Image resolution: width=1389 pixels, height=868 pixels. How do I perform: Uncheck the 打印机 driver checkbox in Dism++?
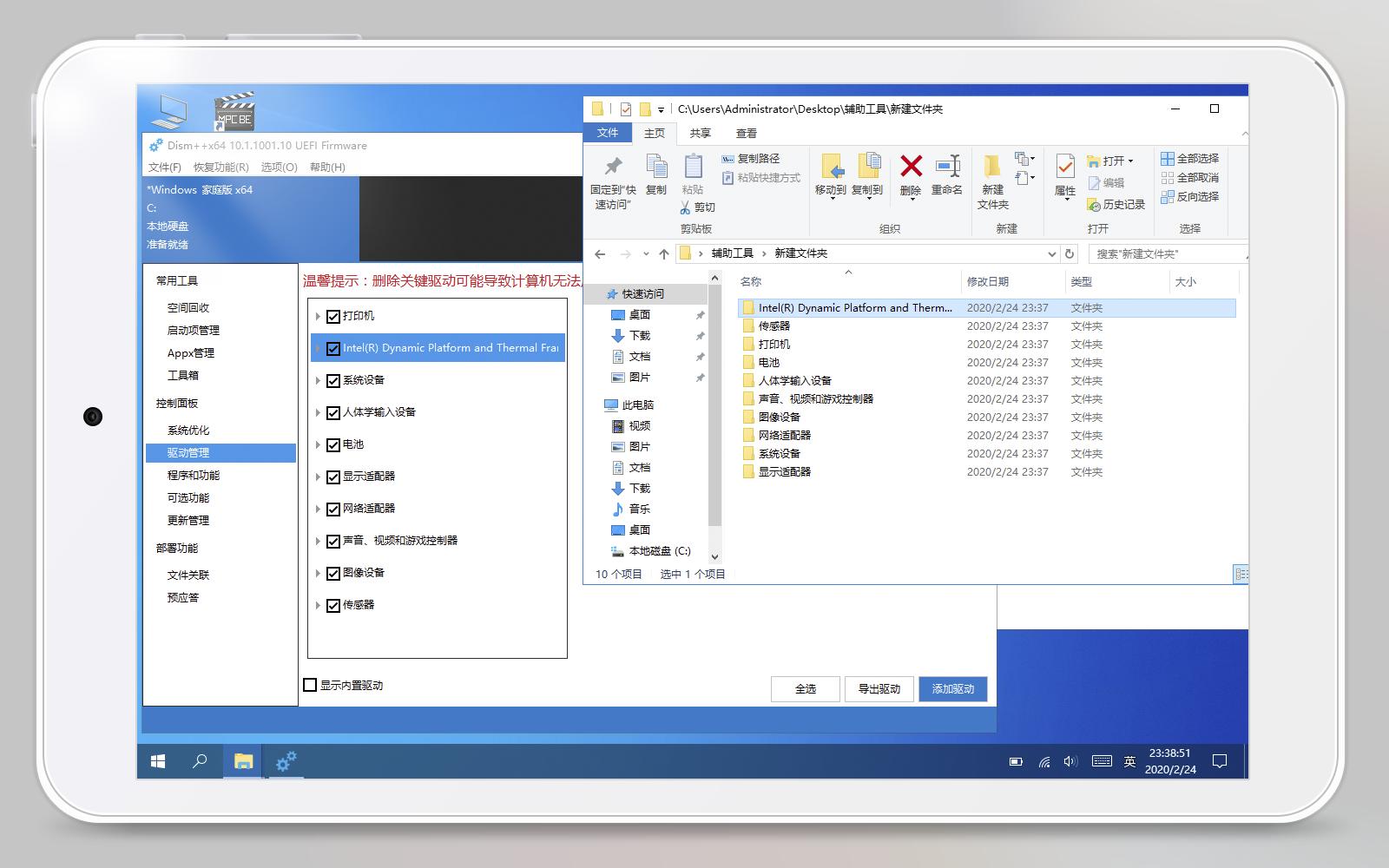(333, 317)
